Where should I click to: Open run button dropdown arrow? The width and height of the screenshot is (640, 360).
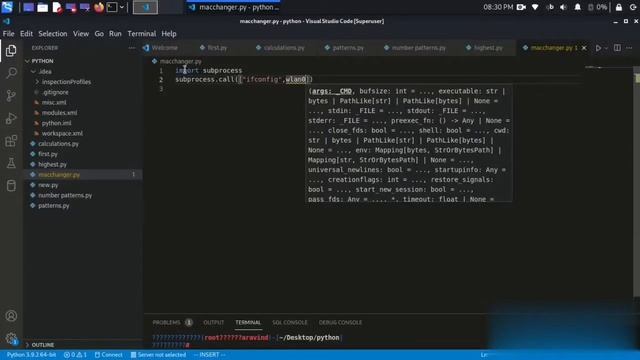pyautogui.click(x=606, y=48)
